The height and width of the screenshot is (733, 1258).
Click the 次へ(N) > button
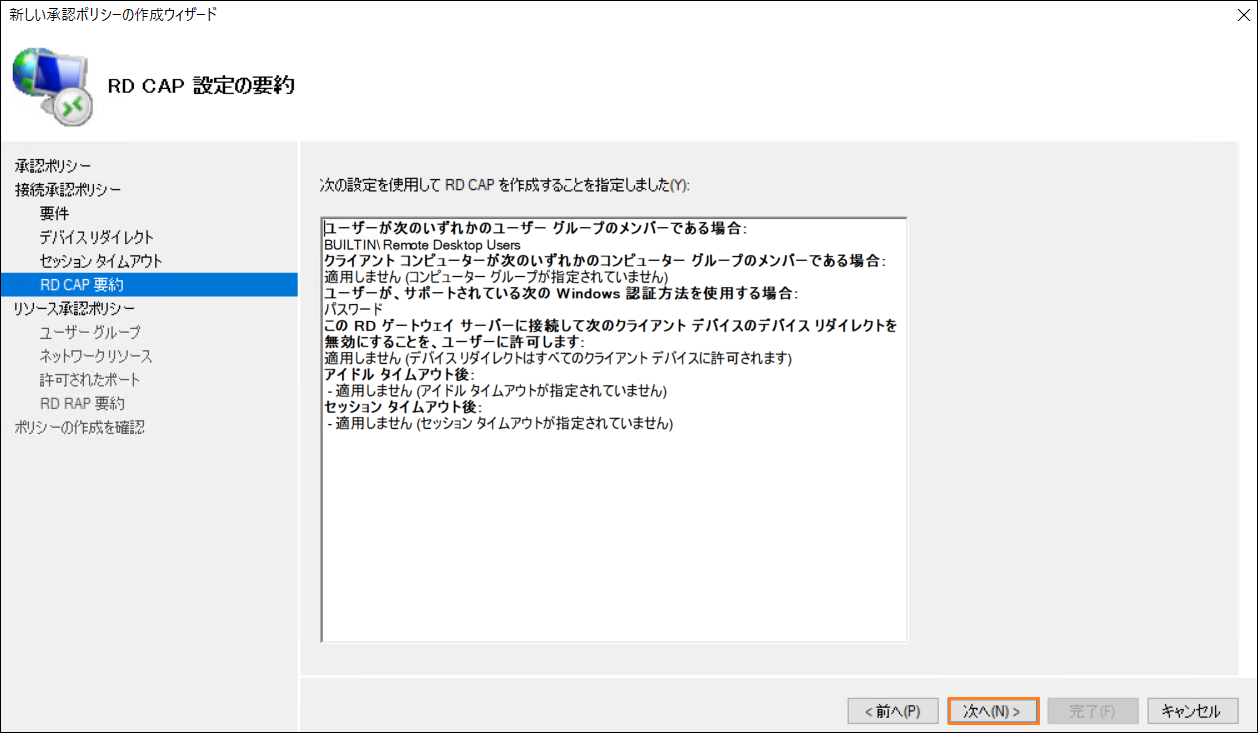[x=993, y=711]
